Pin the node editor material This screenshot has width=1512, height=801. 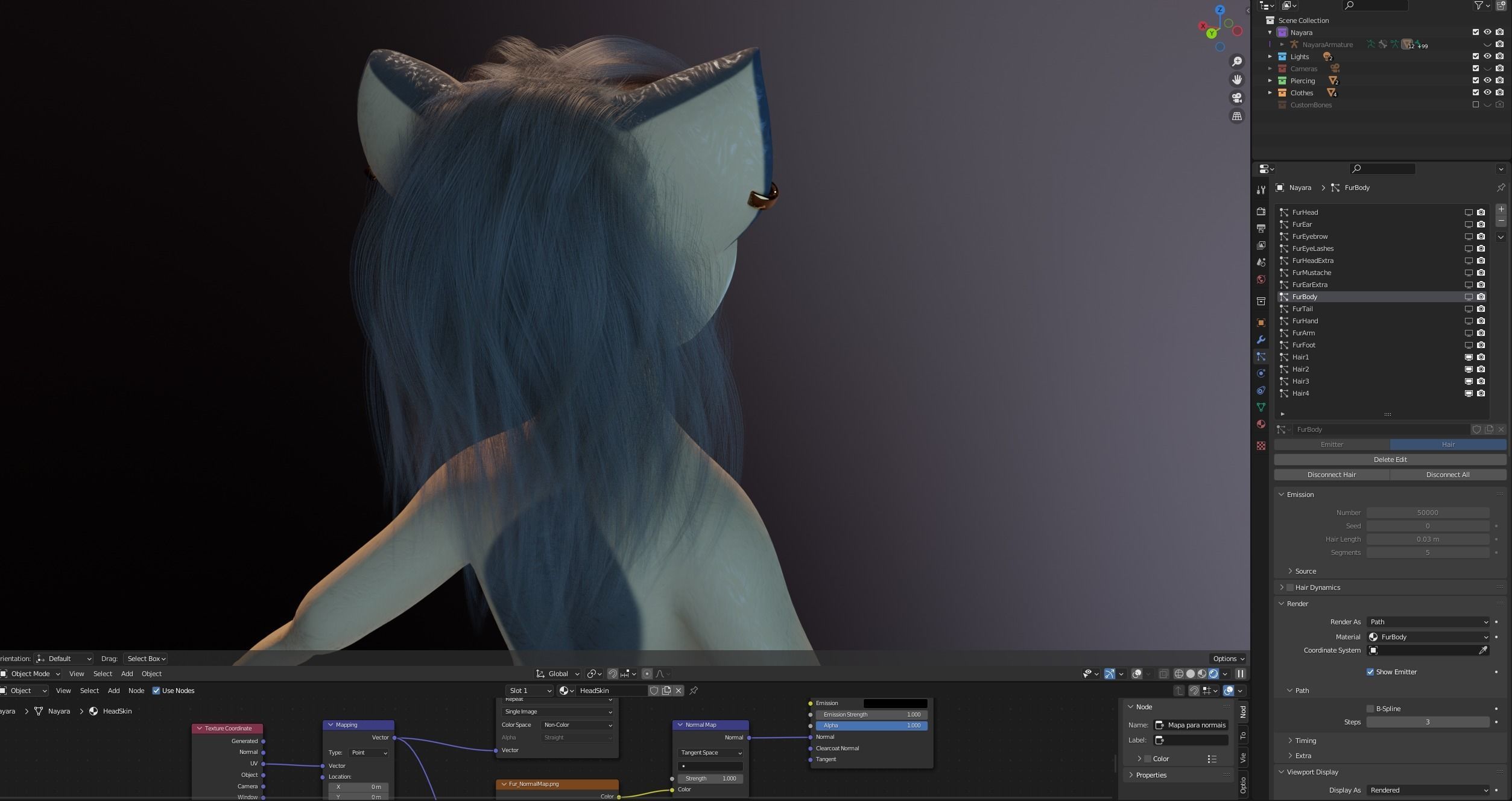click(694, 691)
